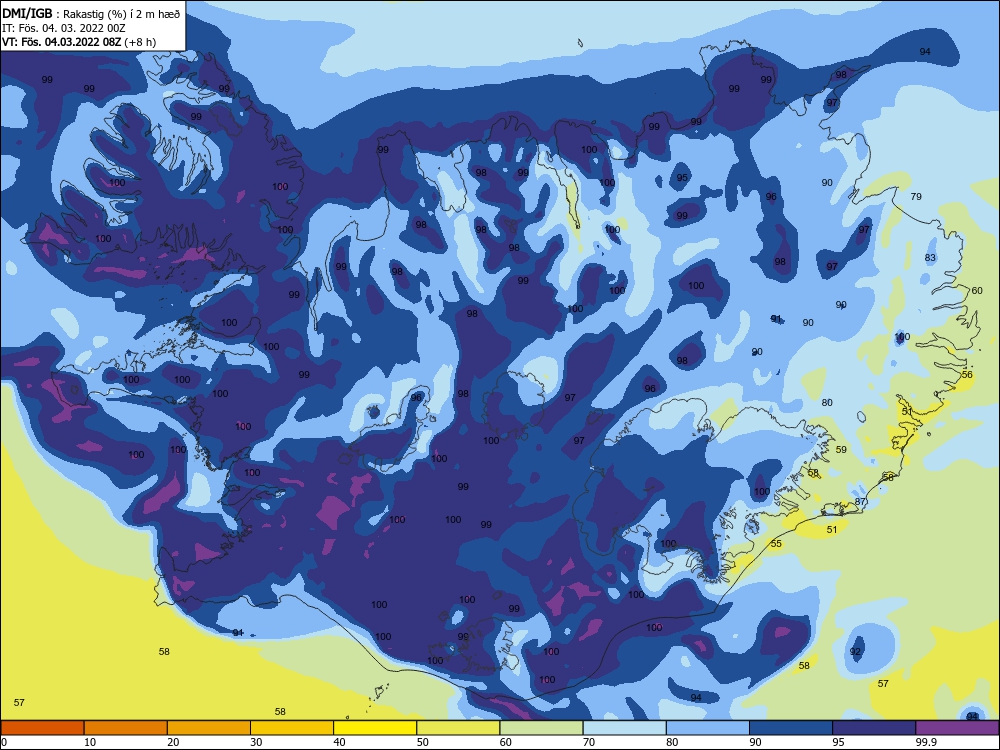
Task: Click the dark orange 0–10 legend swatch
Action: pos(42,728)
